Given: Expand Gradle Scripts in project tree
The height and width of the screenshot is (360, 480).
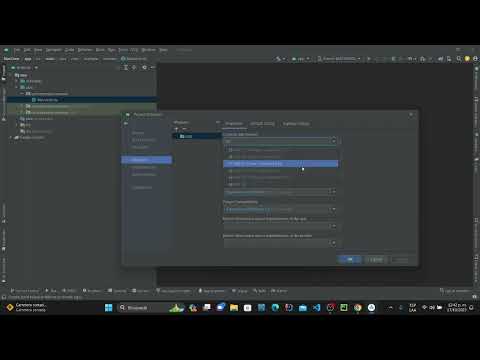Looking at the screenshot, I should coord(11,137).
